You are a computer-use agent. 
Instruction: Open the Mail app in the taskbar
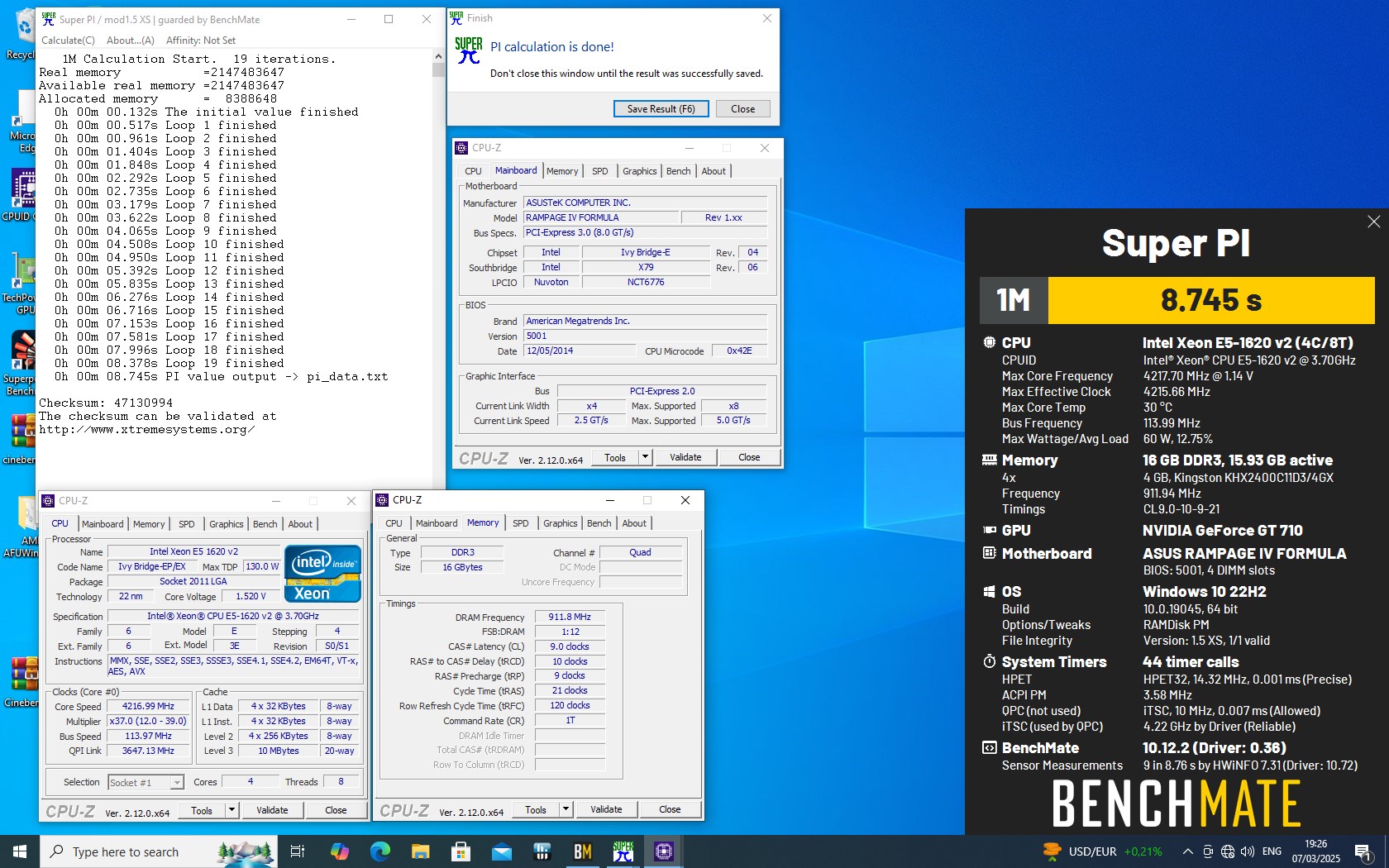[x=501, y=851]
